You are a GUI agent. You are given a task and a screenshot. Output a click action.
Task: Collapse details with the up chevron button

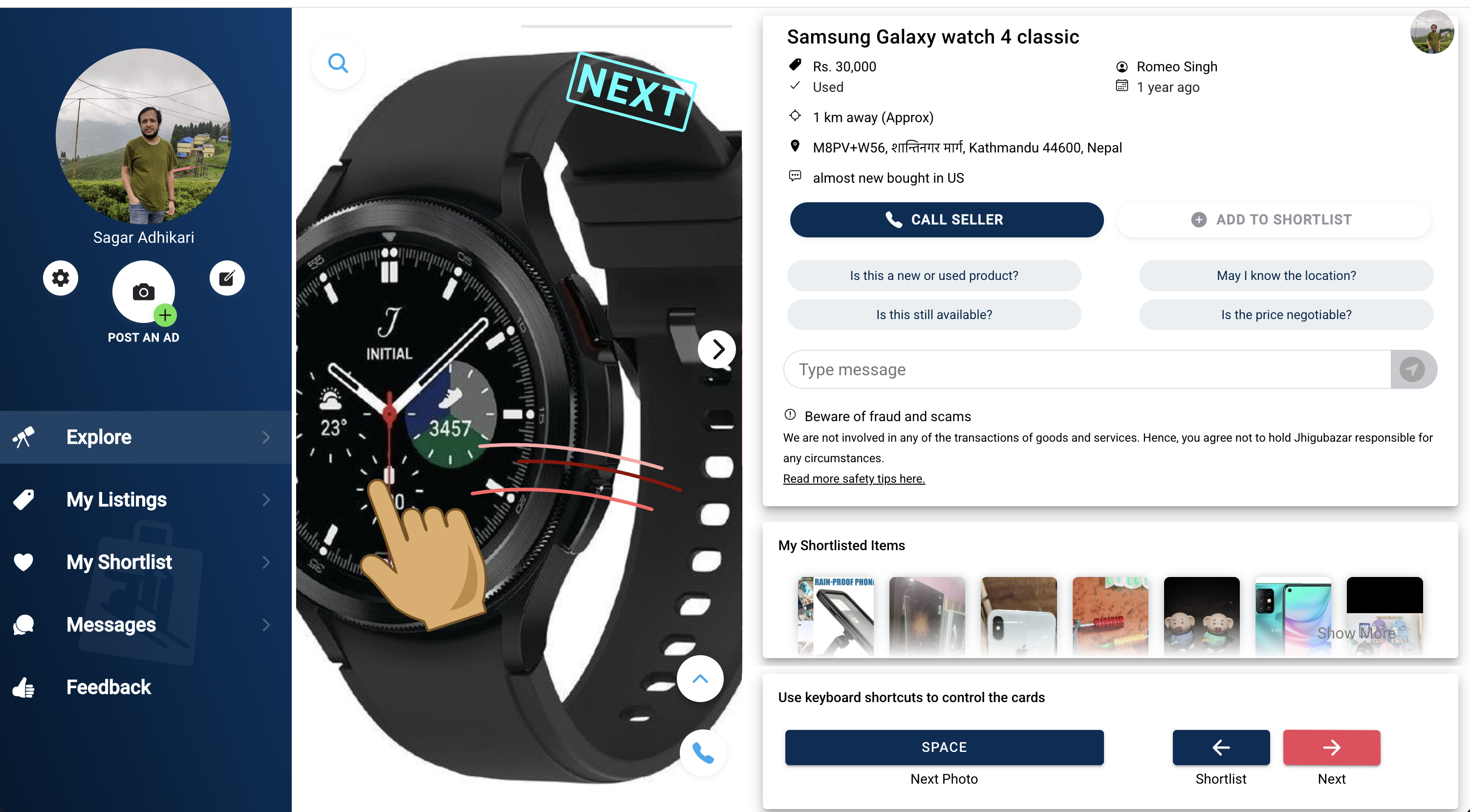tap(700, 679)
